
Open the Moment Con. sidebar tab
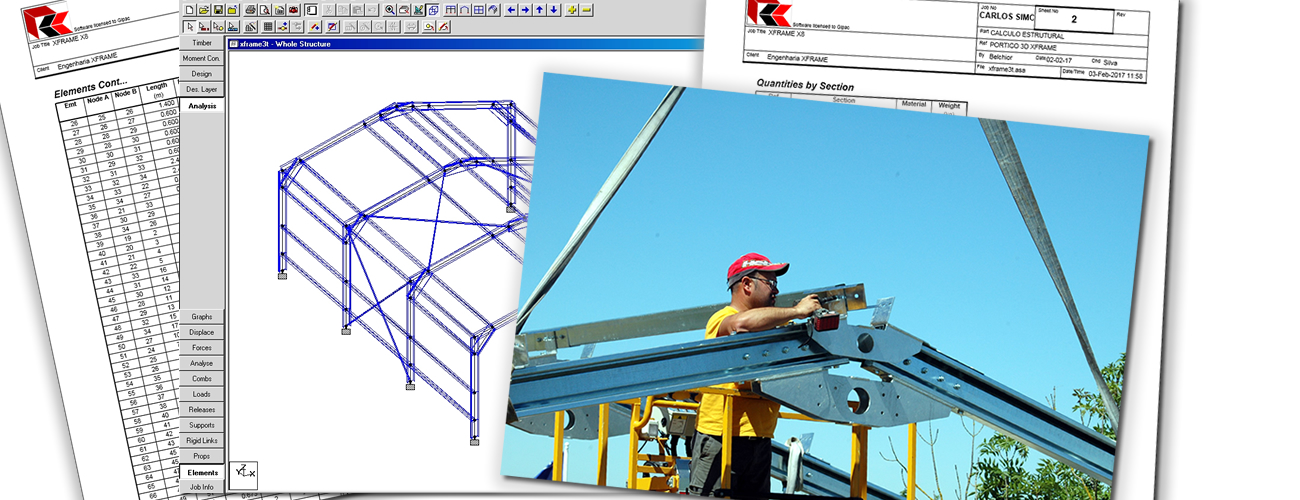tap(202, 59)
